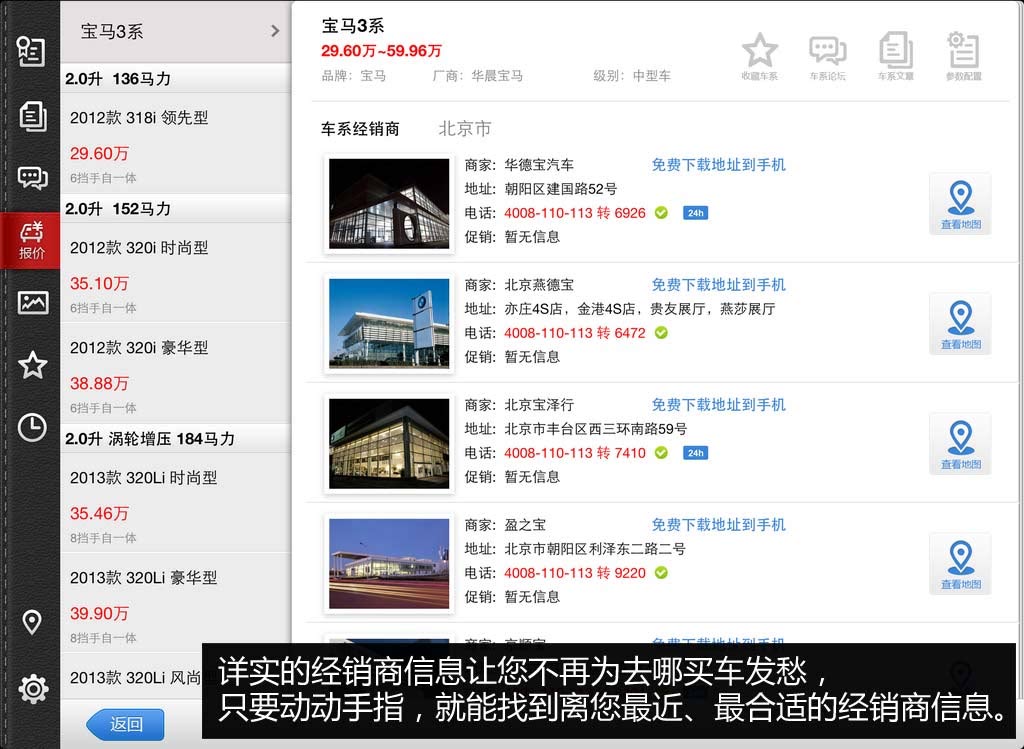Tap the 38.88万 price
Screen dimensions: 1024x749
(99, 383)
